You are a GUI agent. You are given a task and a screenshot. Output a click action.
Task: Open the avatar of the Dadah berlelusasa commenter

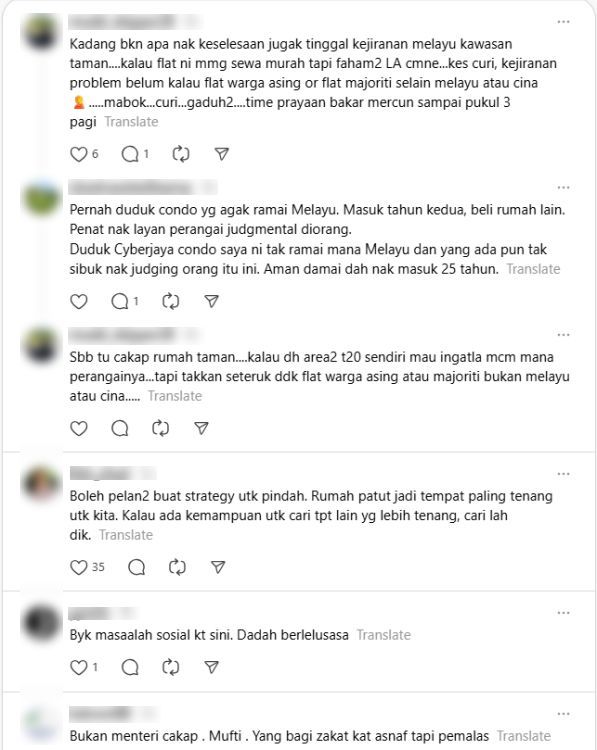tap(42, 622)
